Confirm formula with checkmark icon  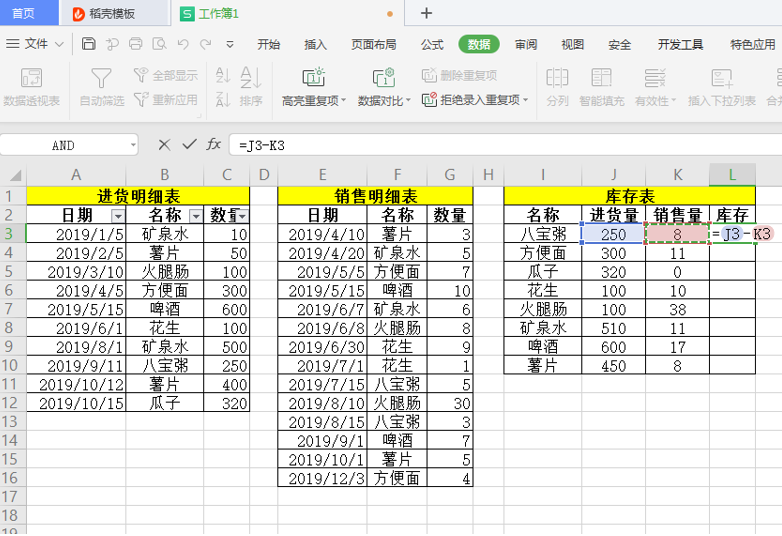coord(190,145)
